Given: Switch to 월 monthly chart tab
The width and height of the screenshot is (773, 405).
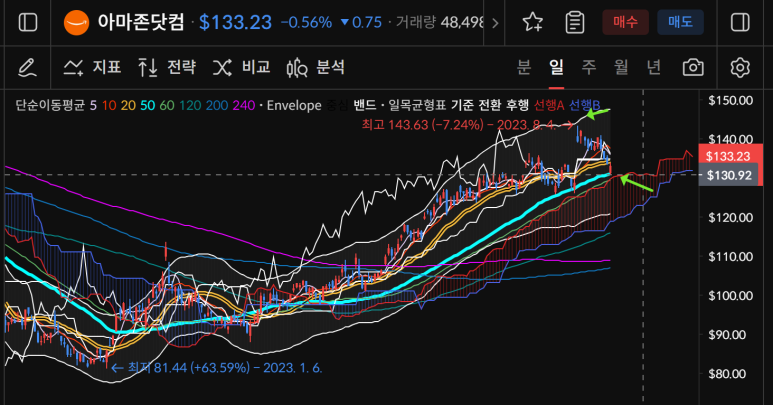Looking at the screenshot, I should [x=621, y=67].
